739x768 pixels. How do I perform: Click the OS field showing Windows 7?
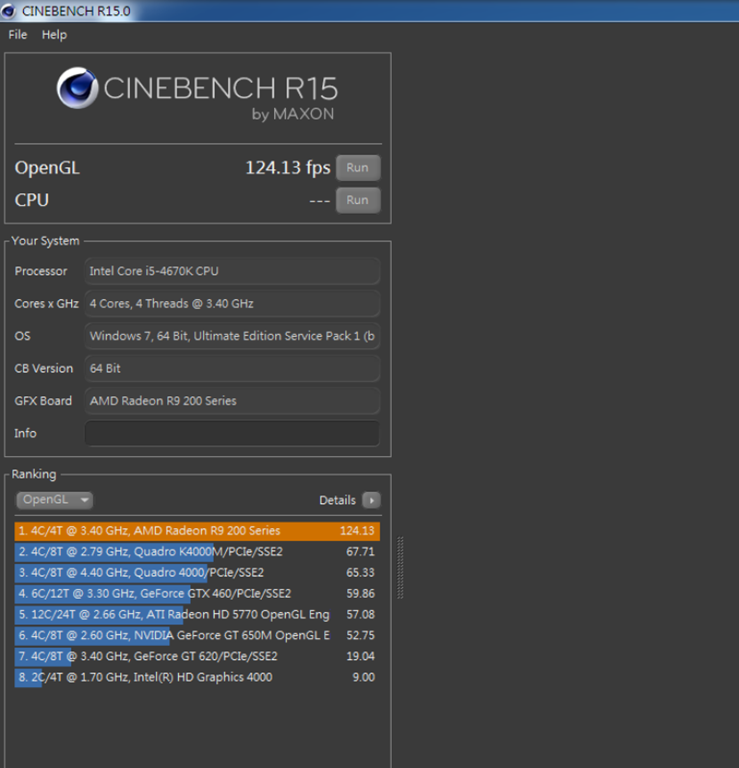tap(232, 336)
